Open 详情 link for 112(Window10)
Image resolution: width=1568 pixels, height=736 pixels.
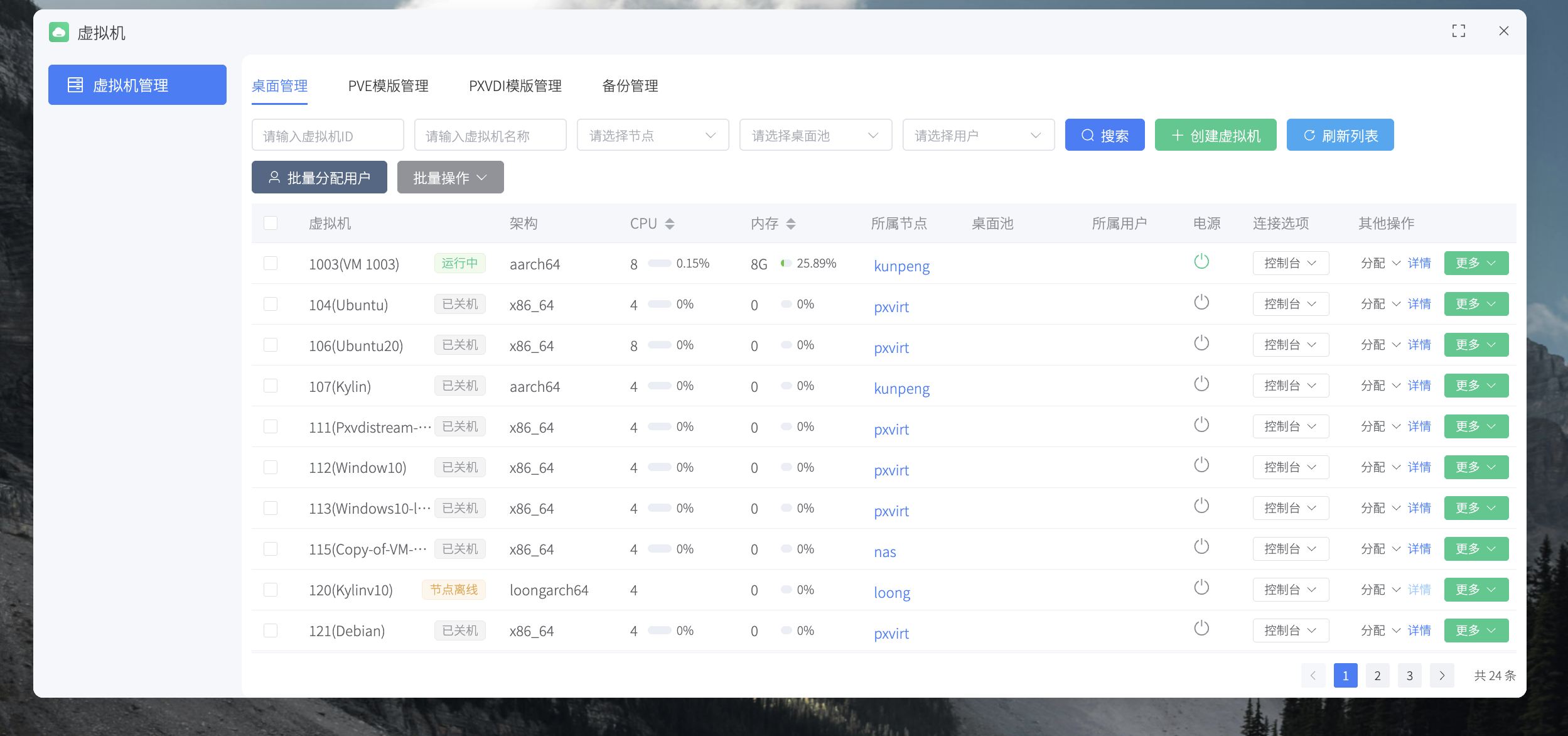click(1419, 467)
